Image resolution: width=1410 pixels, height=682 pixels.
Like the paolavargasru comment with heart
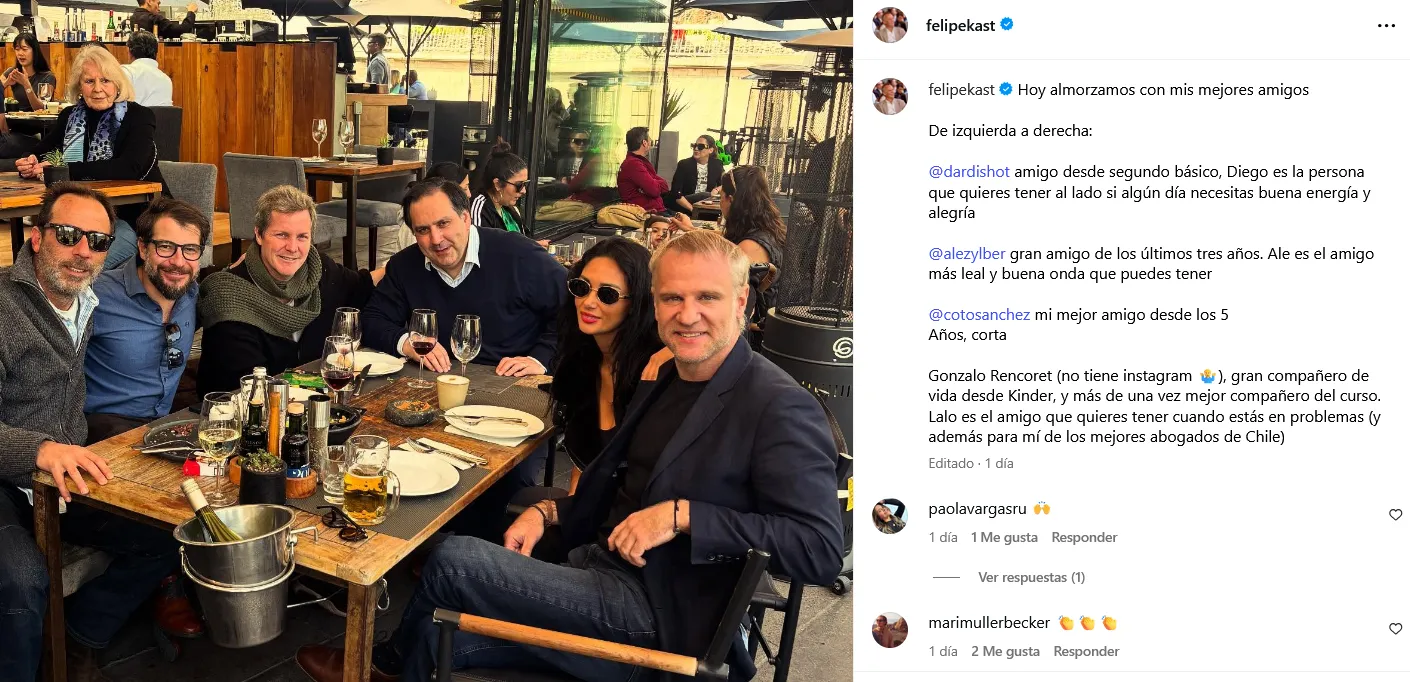[1395, 515]
